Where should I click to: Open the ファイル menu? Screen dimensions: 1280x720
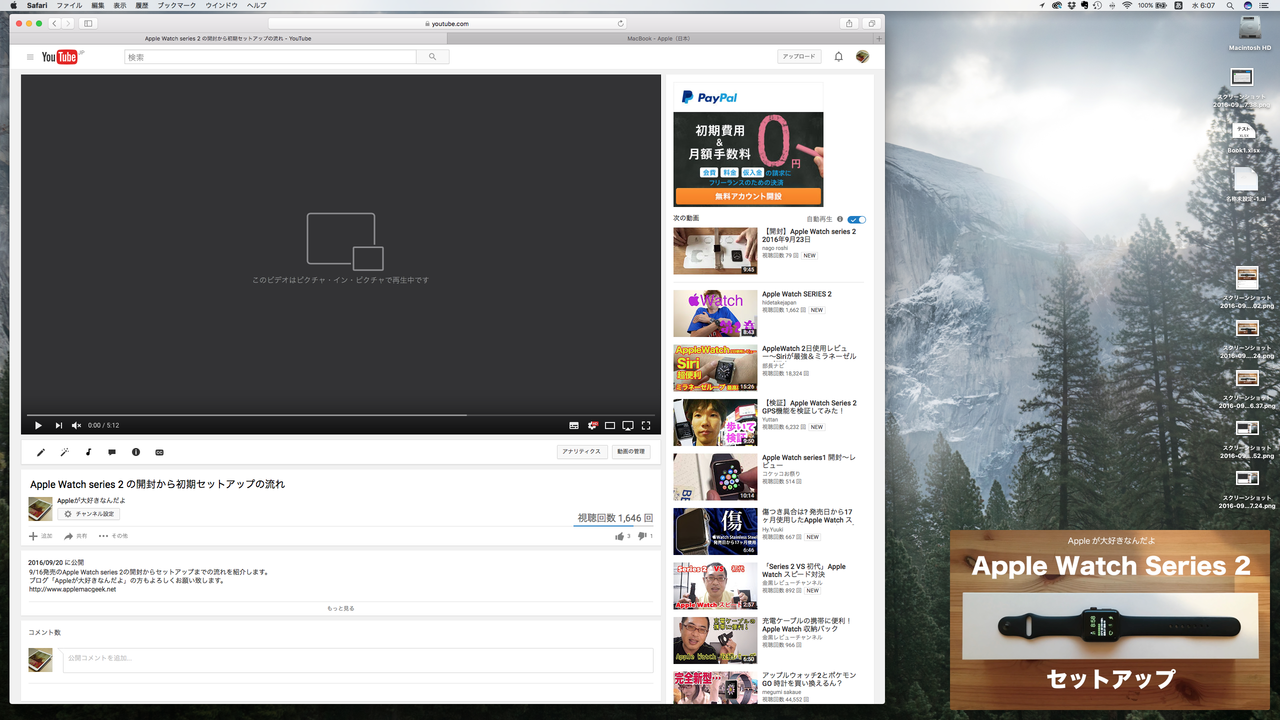coord(69,5)
